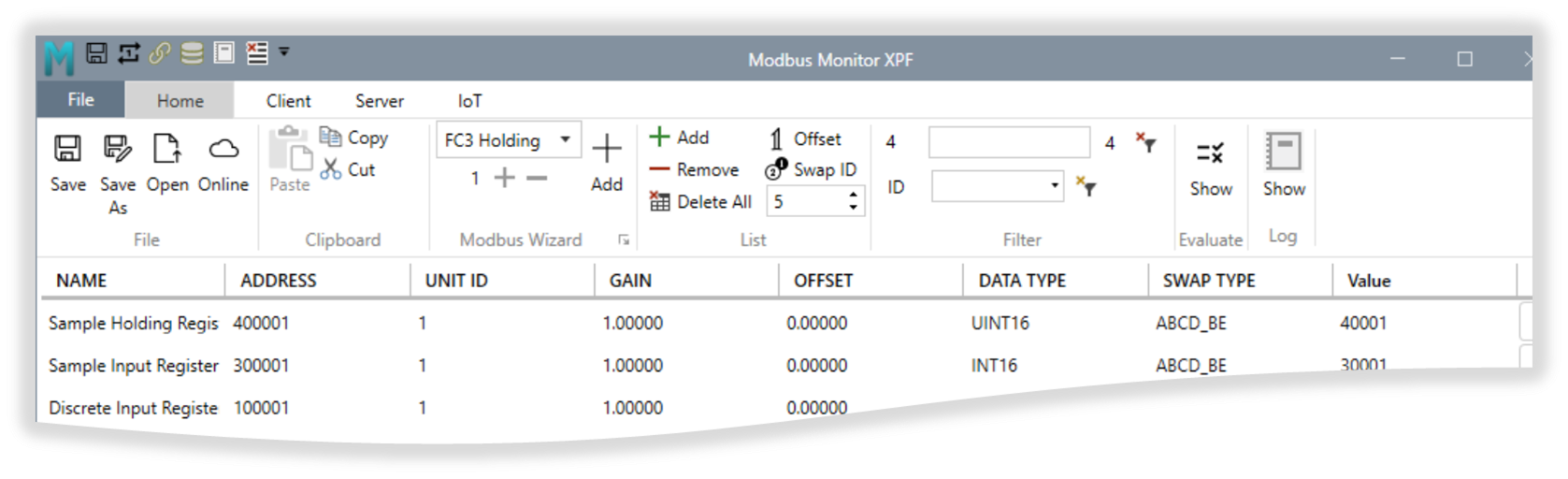Screen dimensions: 1568x479
Task: Sort by the OFFSET column header
Action: 823,281
